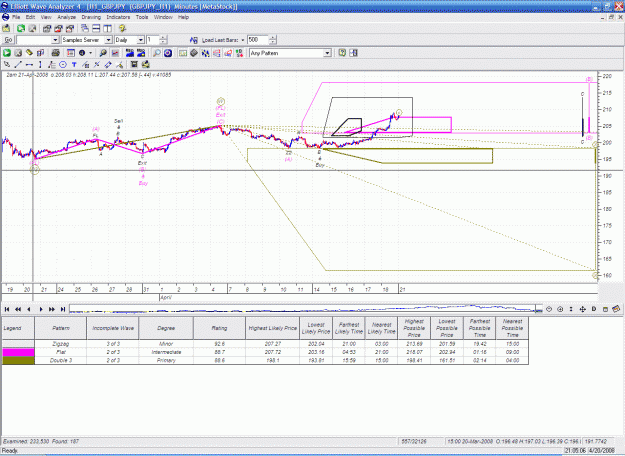Open the dropdown arrow beside the dark circle icon
Viewport: 625px width, 456px height.
tap(90, 53)
